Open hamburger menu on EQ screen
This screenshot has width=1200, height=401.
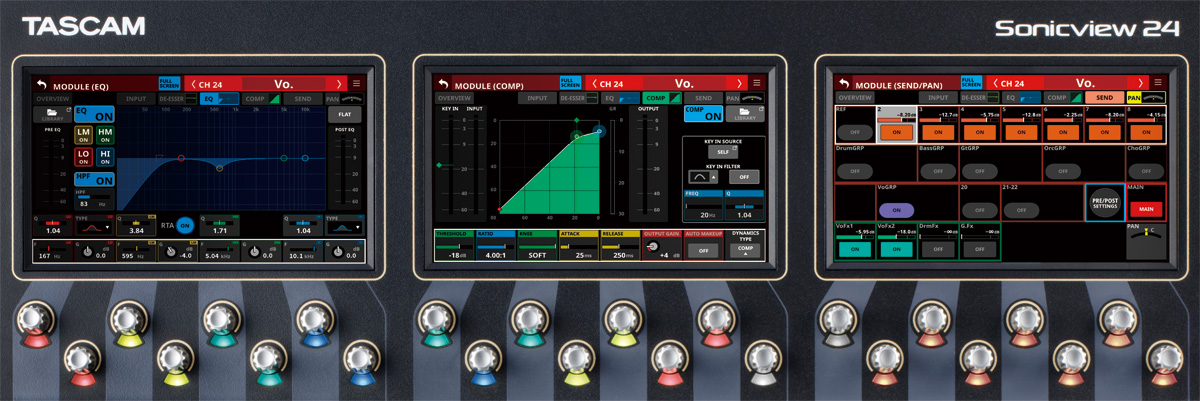click(358, 84)
